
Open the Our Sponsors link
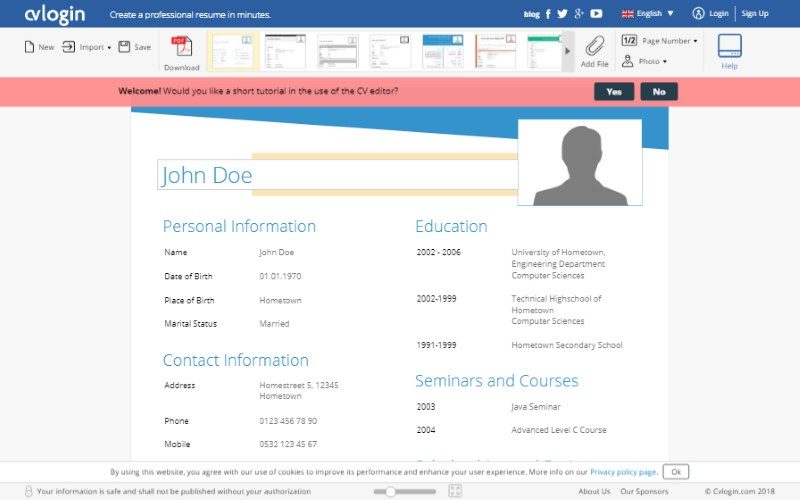point(644,491)
